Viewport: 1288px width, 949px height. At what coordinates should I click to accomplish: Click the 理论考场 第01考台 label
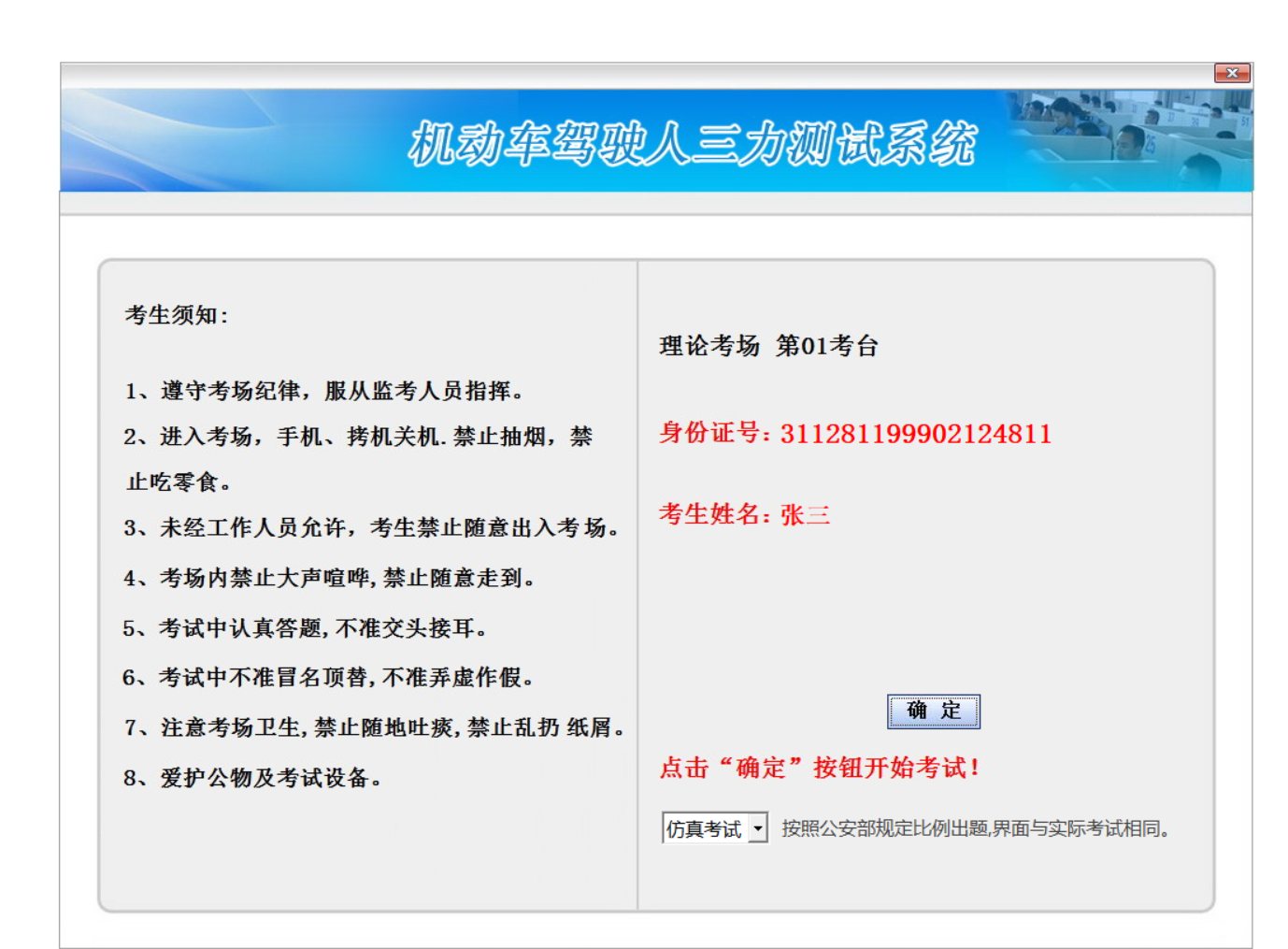768,346
